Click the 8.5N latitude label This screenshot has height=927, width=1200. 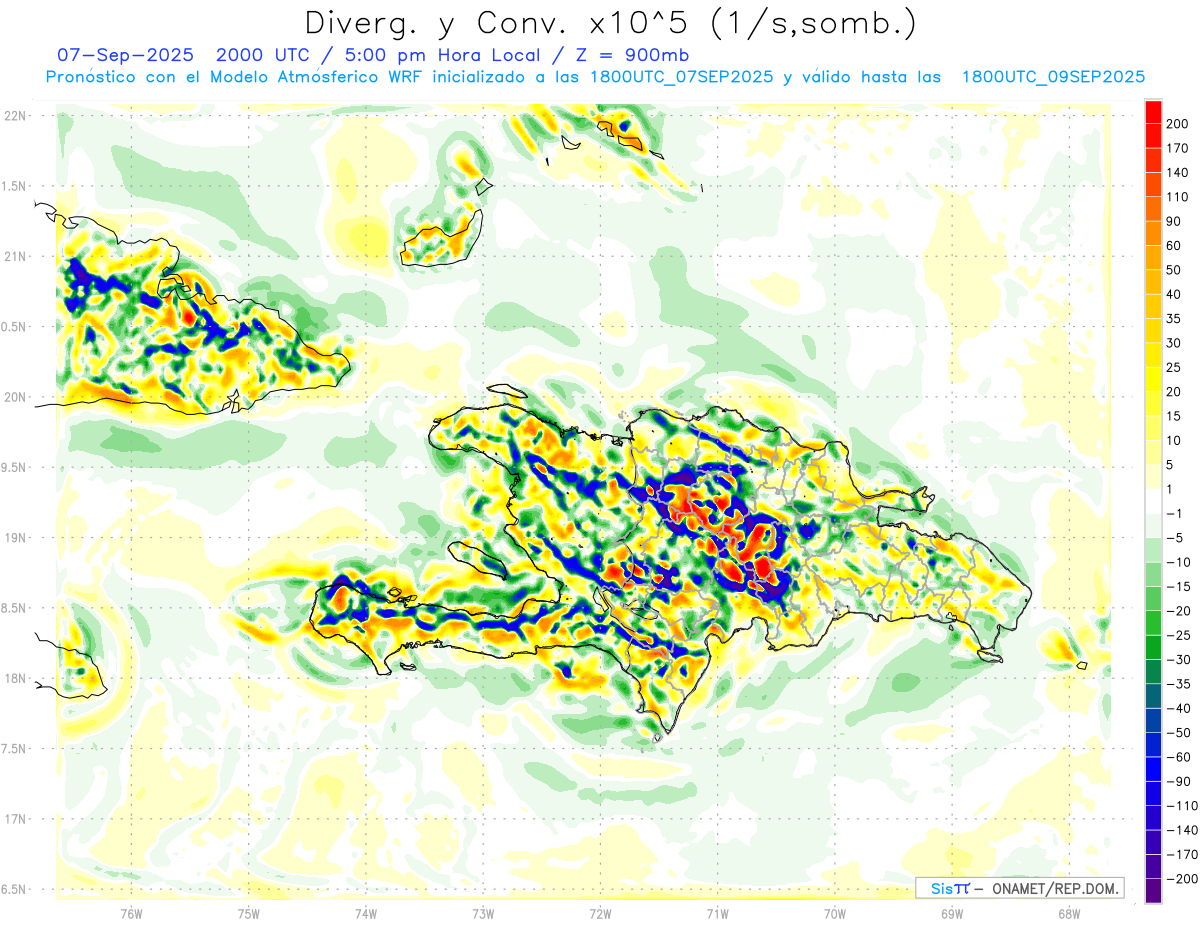(x=15, y=608)
